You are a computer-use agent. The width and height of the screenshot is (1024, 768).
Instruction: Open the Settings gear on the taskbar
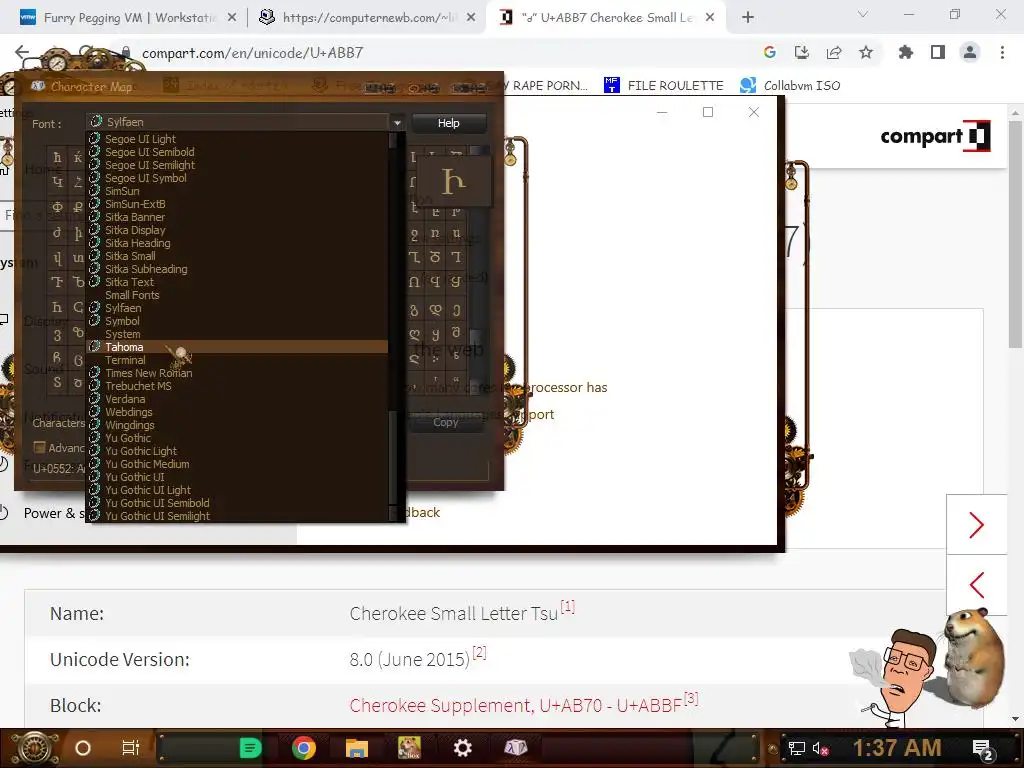tap(462, 748)
